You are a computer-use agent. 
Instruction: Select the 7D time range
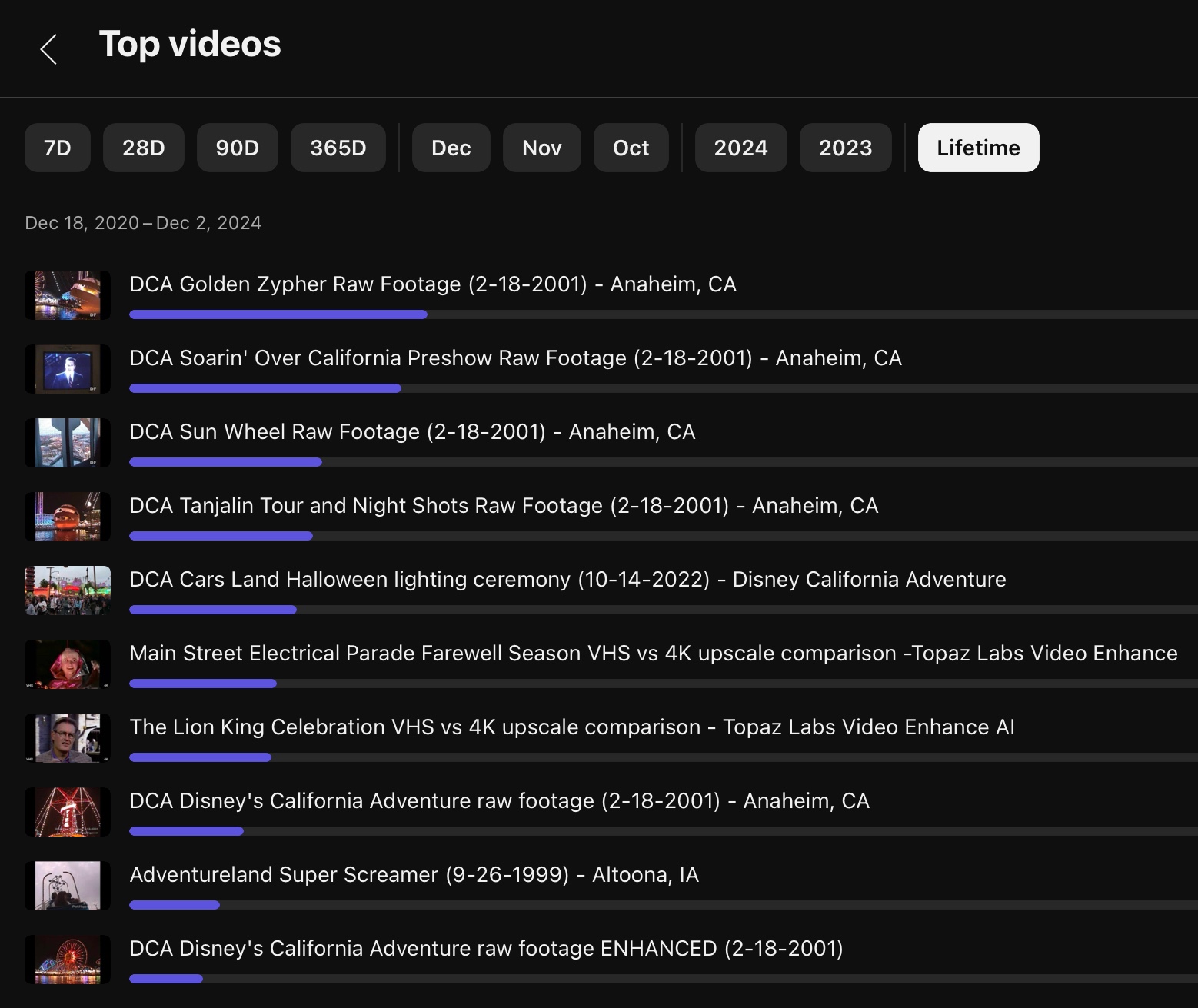click(x=58, y=148)
